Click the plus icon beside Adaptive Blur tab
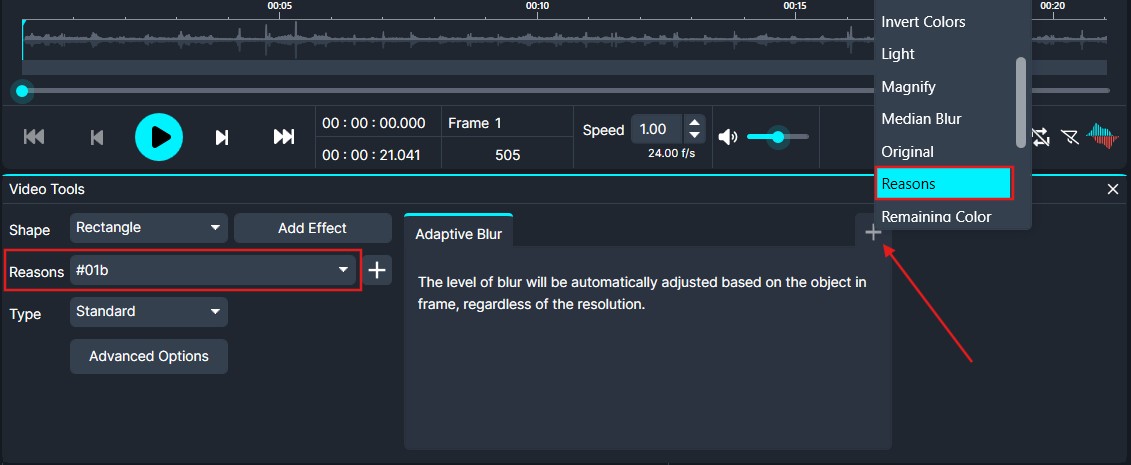 [x=873, y=233]
